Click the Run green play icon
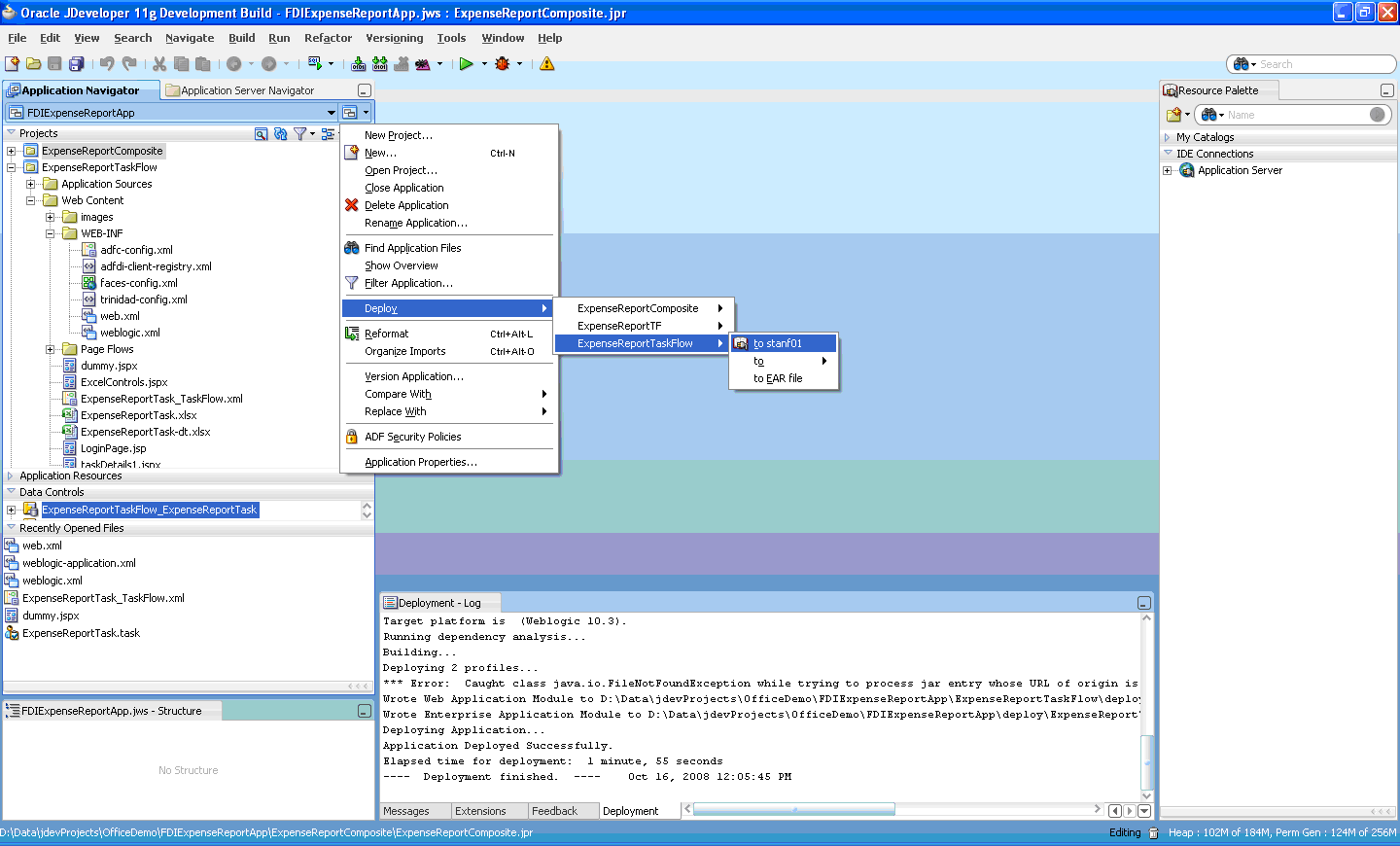The image size is (1400, 846). [x=467, y=64]
